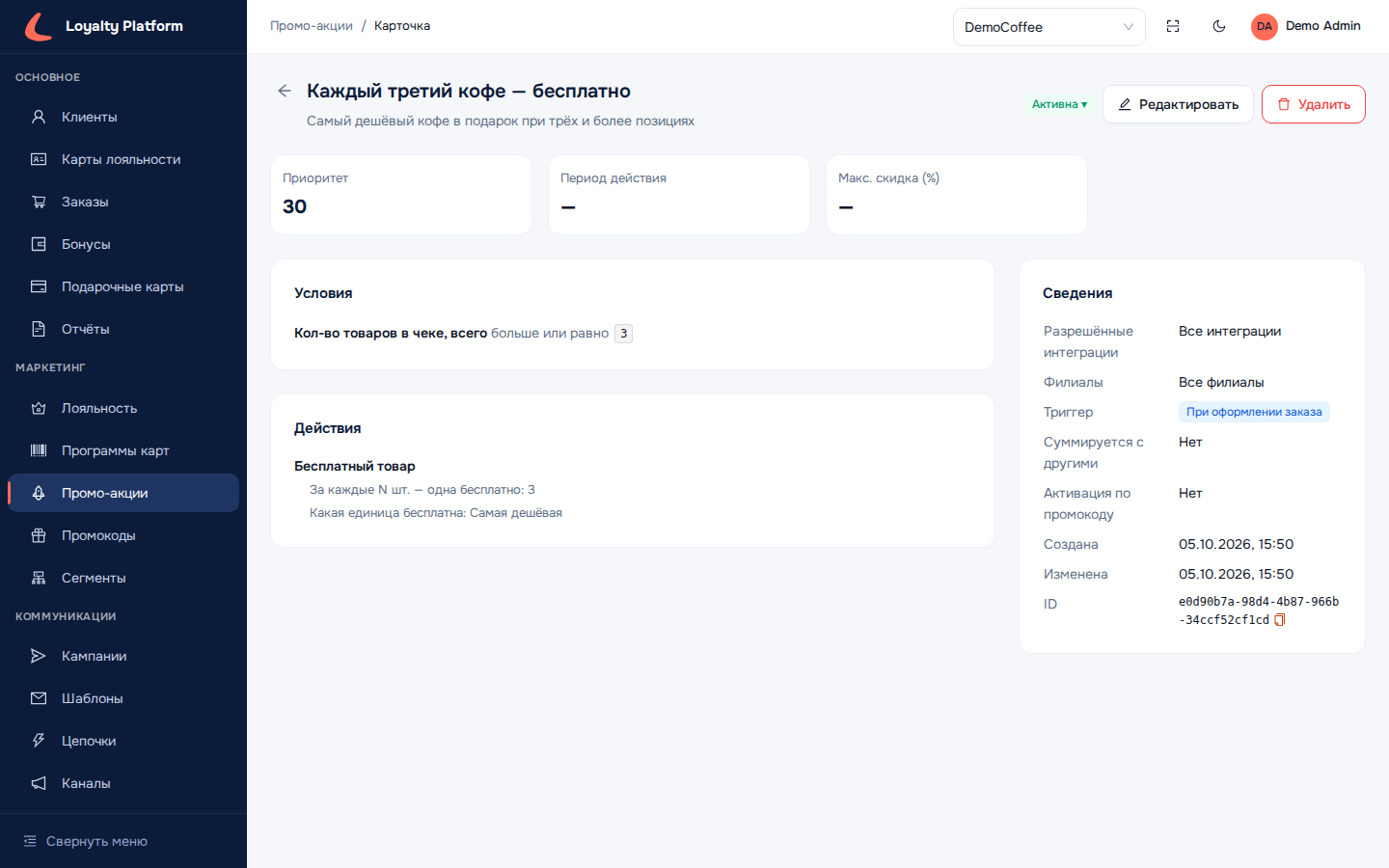Open the Активна status dropdown
This screenshot has height=868, width=1389.
click(x=1059, y=104)
